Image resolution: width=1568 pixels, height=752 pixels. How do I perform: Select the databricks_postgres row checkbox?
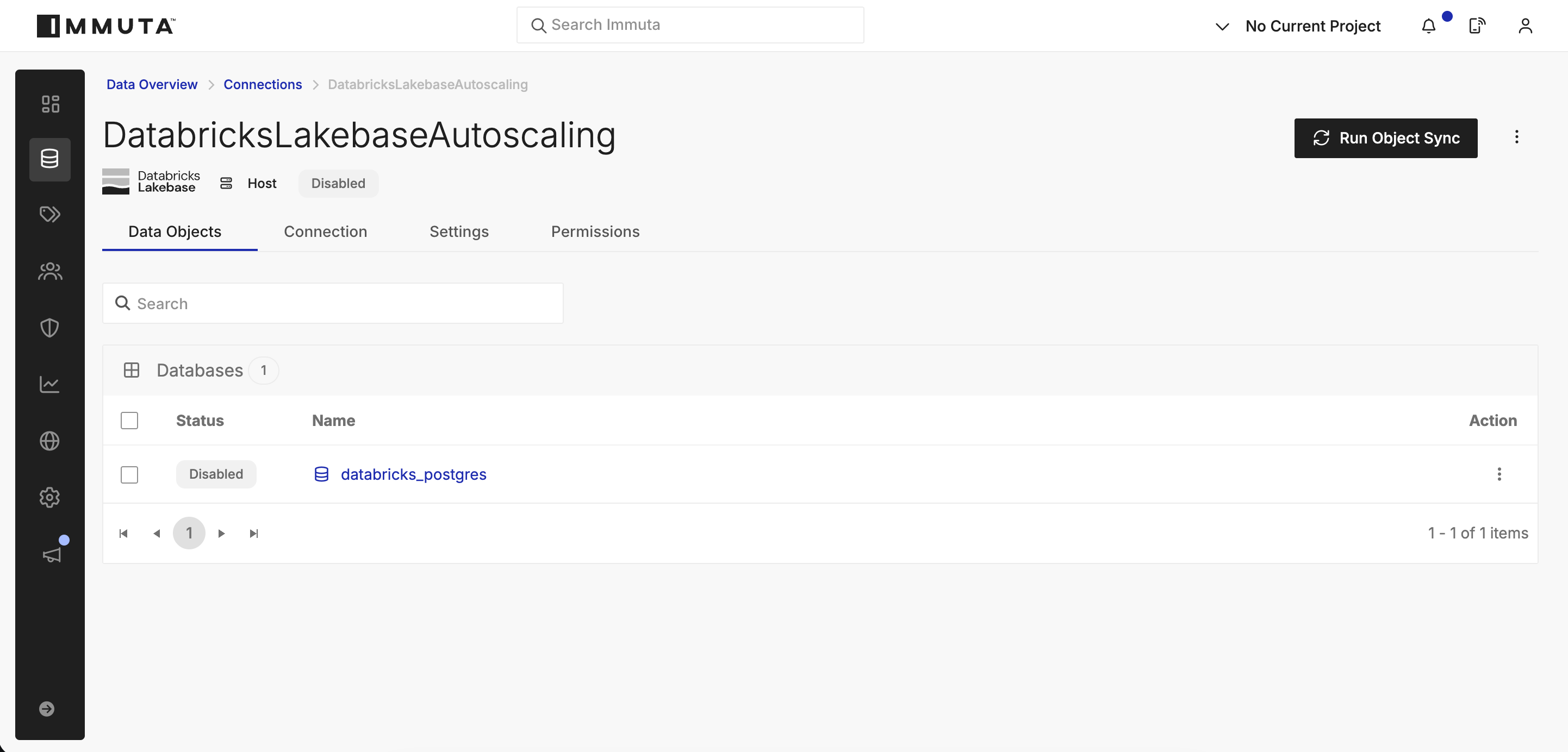click(129, 474)
